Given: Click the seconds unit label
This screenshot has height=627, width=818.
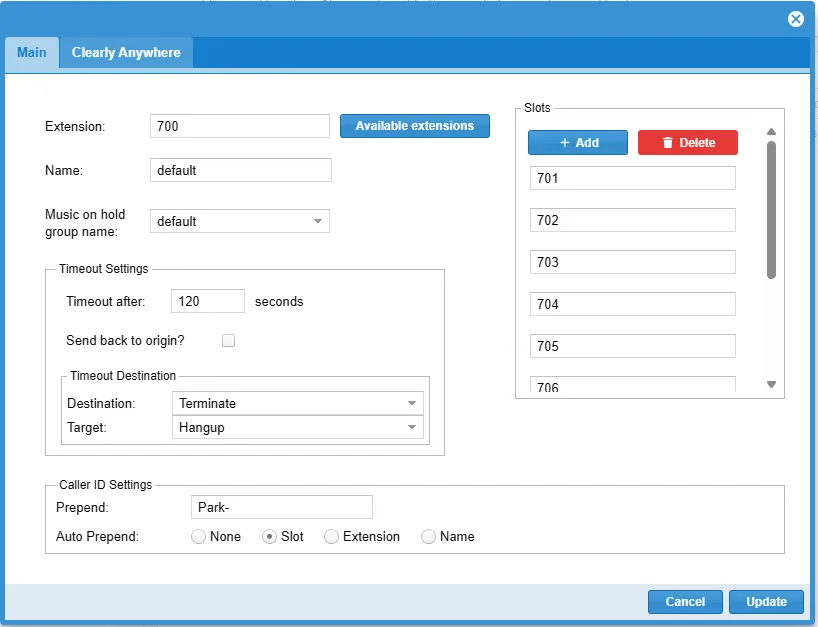Looking at the screenshot, I should pyautogui.click(x=279, y=302).
